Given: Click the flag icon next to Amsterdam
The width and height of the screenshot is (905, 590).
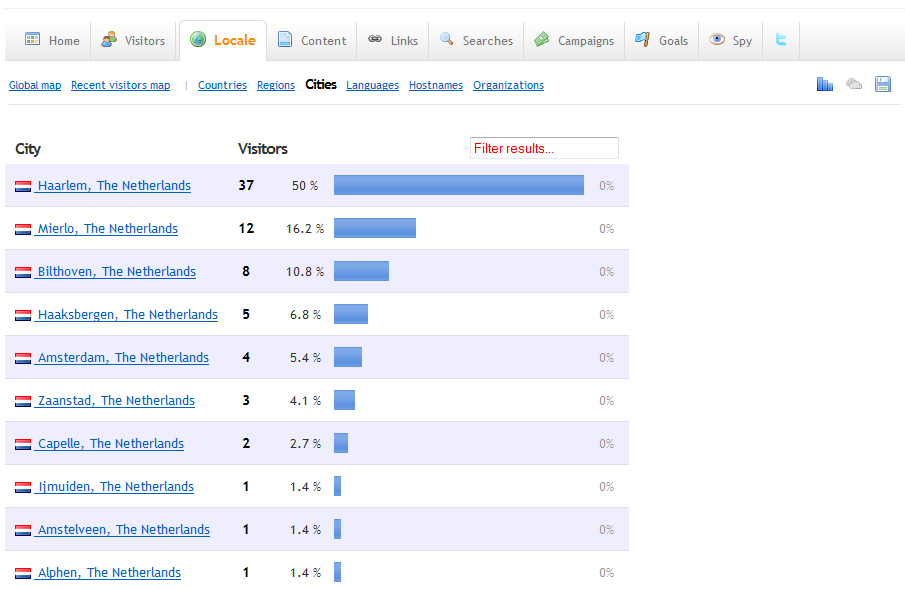Looking at the screenshot, I should 23,358.
